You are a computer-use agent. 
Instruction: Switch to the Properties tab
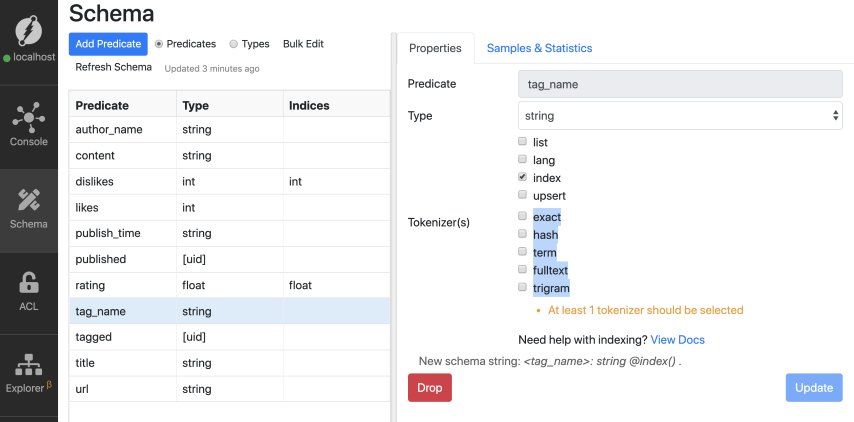[x=435, y=48]
